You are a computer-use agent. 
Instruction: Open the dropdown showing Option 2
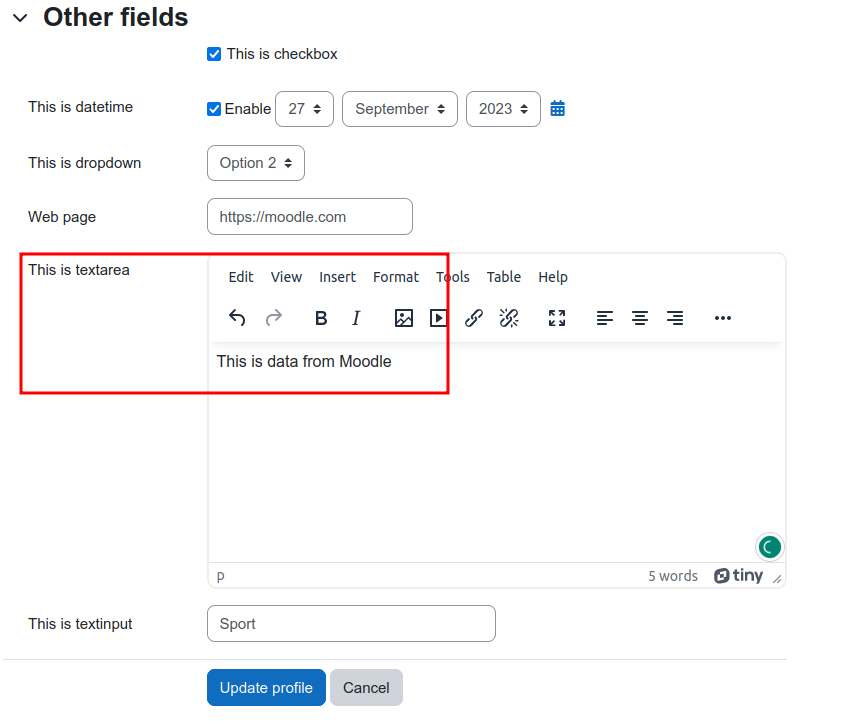(256, 163)
